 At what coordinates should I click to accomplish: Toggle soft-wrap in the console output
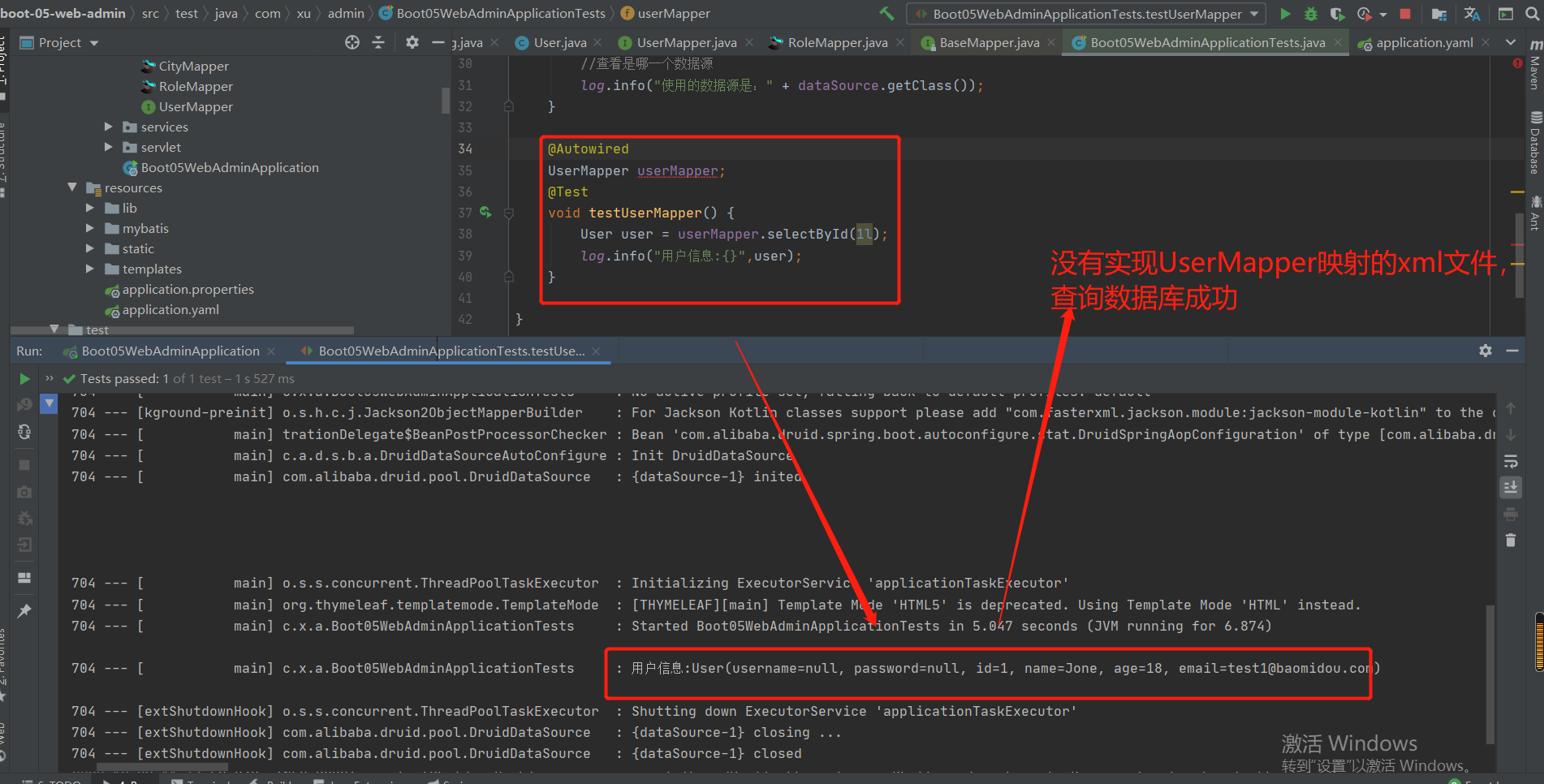[x=1511, y=461]
